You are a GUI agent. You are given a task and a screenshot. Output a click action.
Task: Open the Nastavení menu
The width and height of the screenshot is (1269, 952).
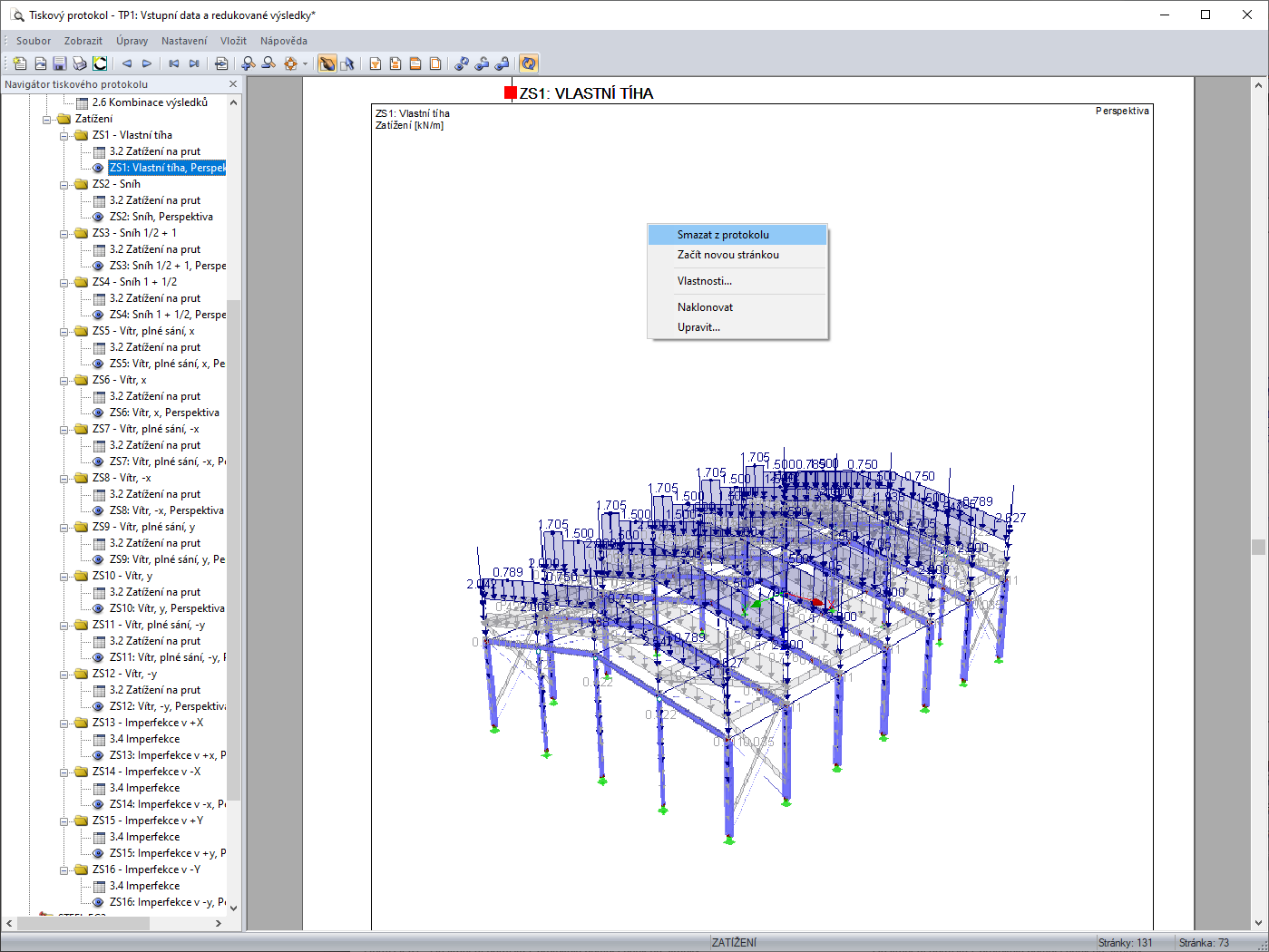click(x=184, y=41)
